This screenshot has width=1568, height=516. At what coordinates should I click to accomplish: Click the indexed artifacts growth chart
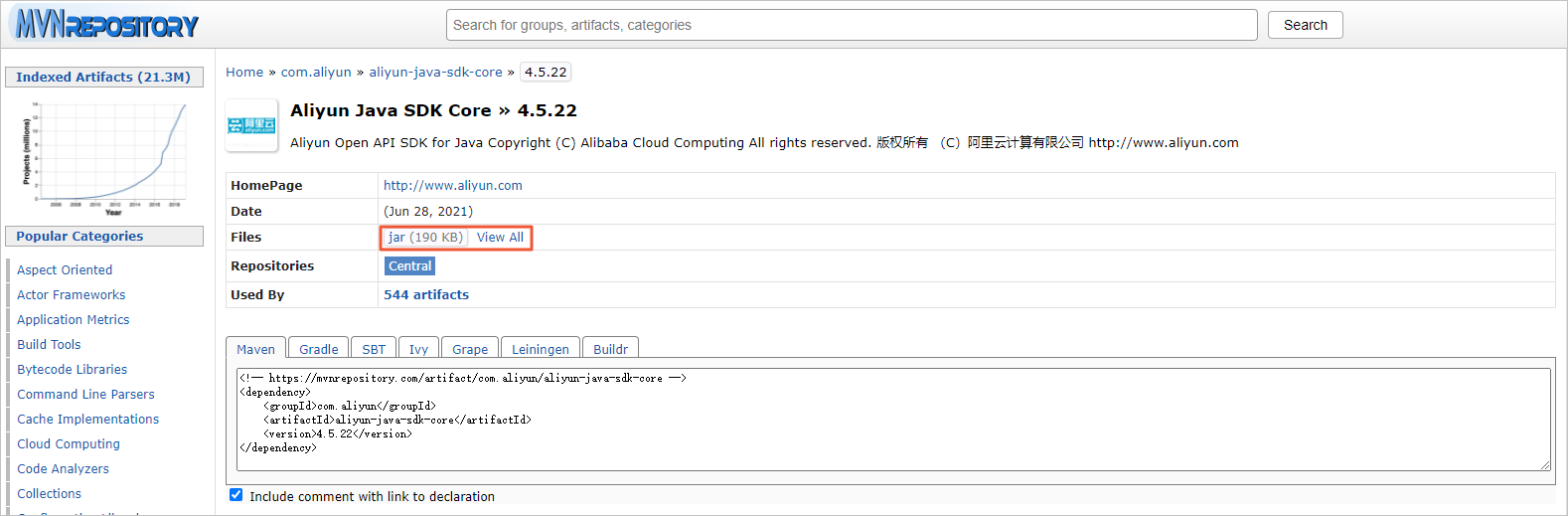coord(104,158)
